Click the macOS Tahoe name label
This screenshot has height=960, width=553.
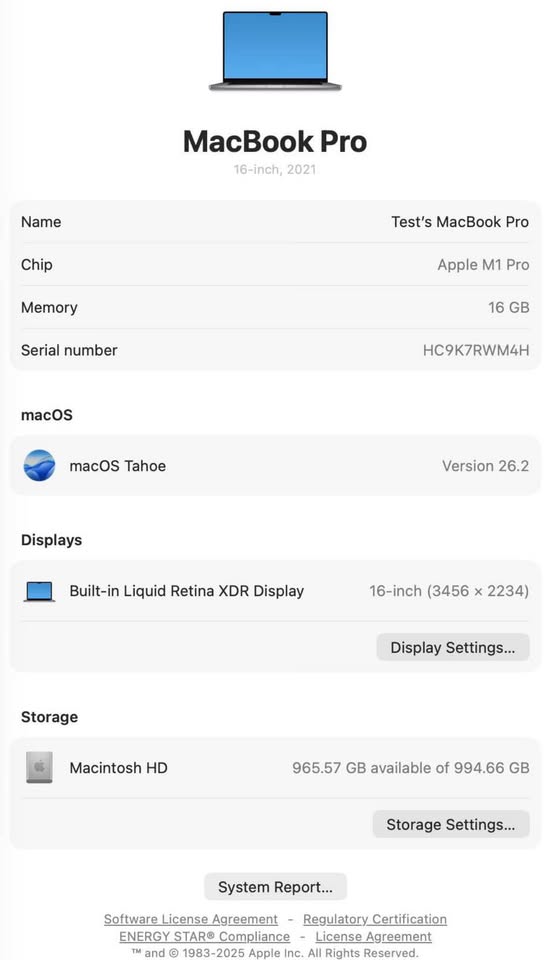pos(118,466)
